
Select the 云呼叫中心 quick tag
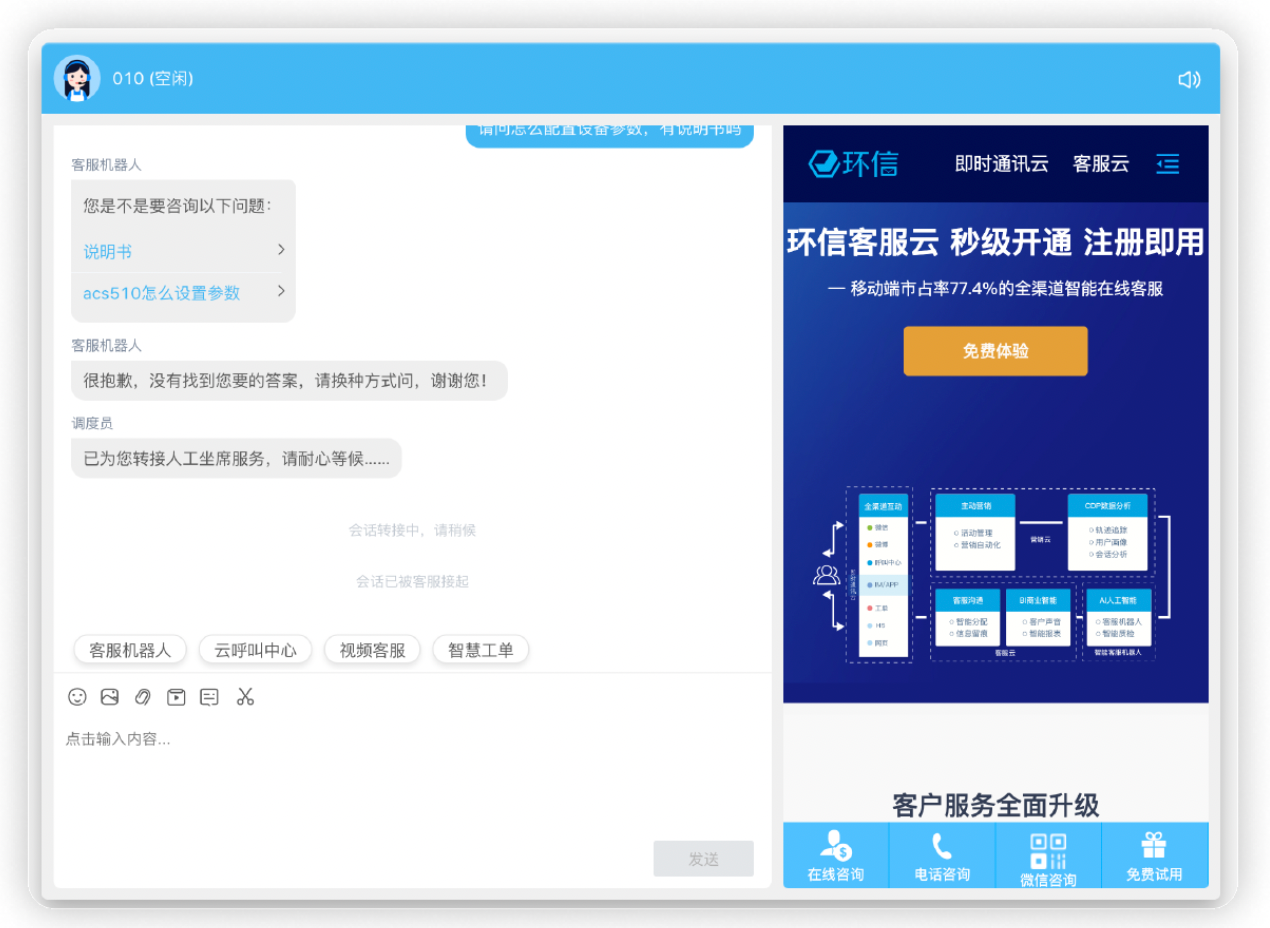click(x=255, y=650)
